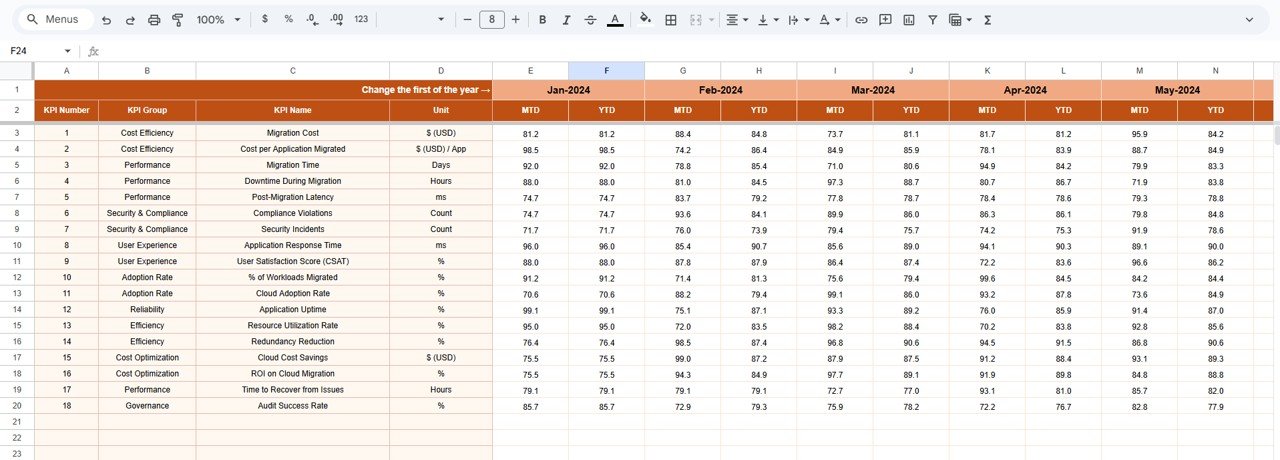Click the undo arrow
Viewport: 1280px width, 460px height.
pyautogui.click(x=106, y=20)
